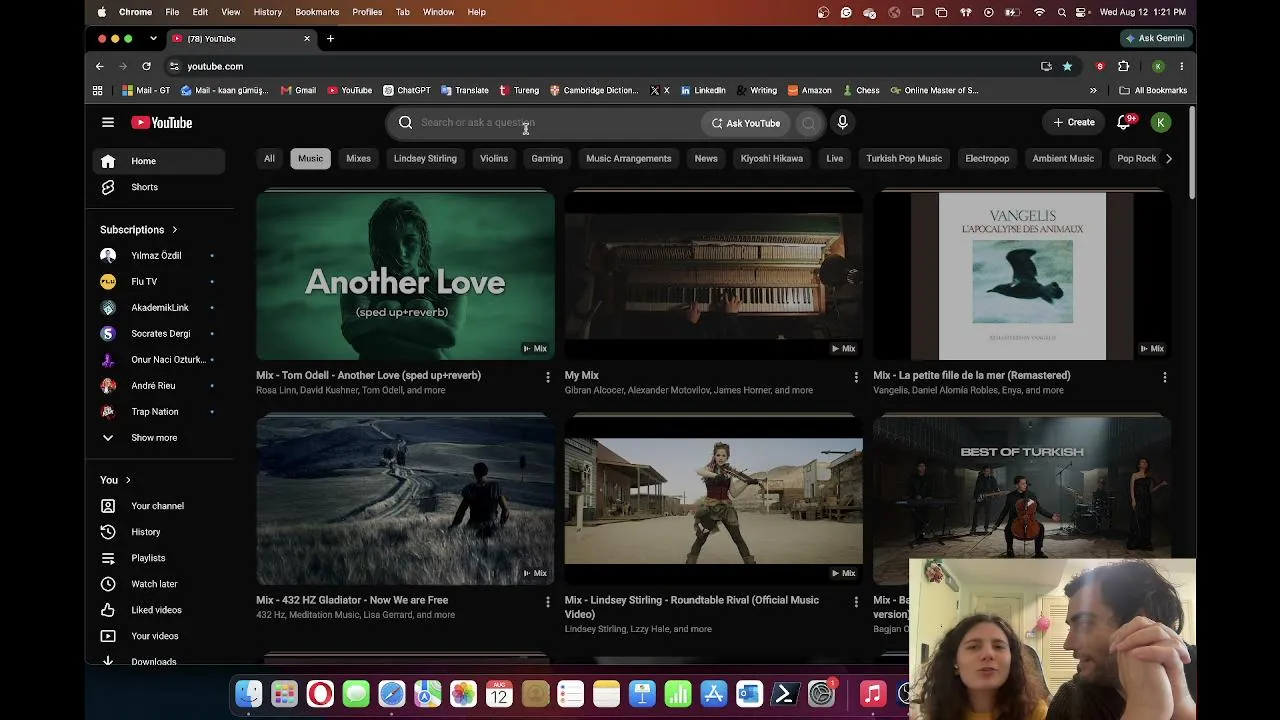
Task: Open the YouTube account avatar menu
Action: point(1160,122)
